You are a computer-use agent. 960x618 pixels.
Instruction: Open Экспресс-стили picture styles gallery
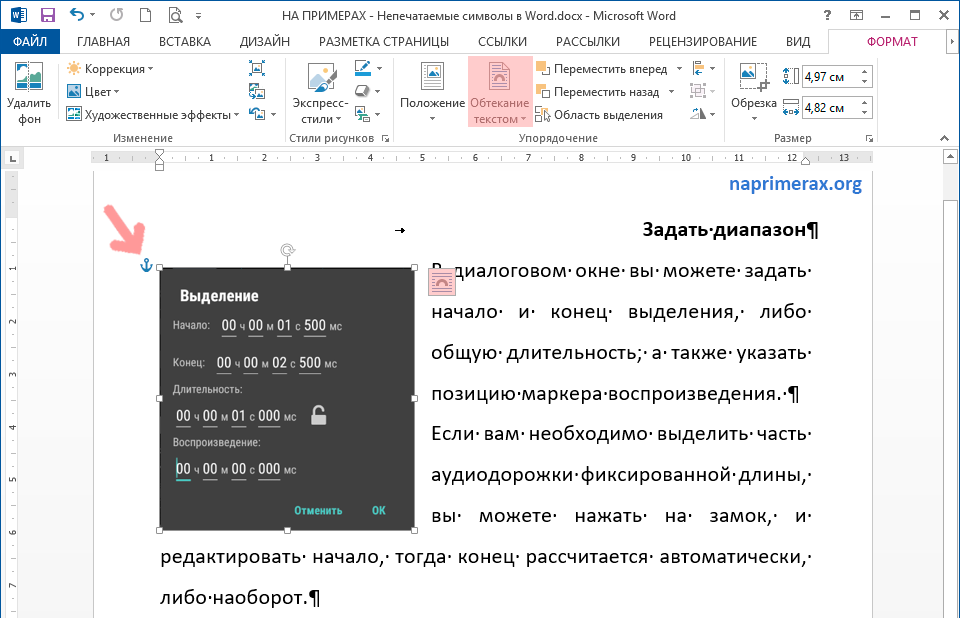click(320, 94)
